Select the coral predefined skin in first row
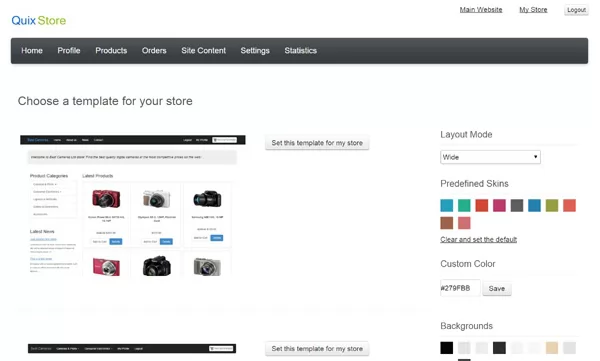Screen dimensions: 600x361 point(569,206)
